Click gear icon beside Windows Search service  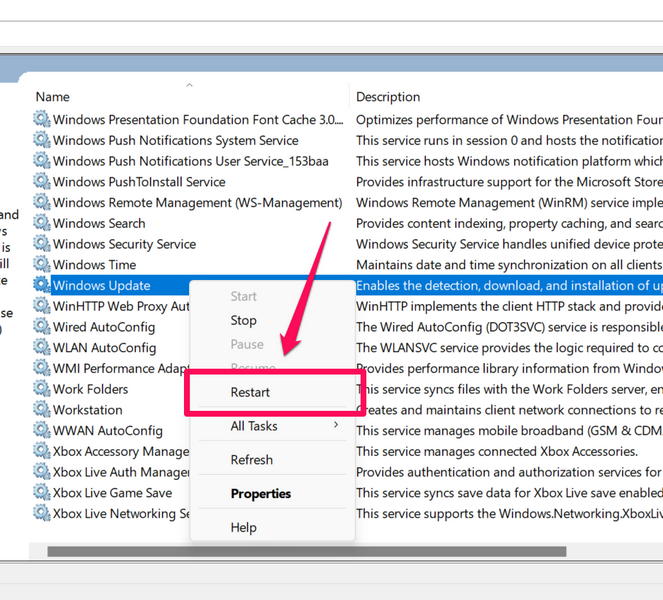pos(41,223)
